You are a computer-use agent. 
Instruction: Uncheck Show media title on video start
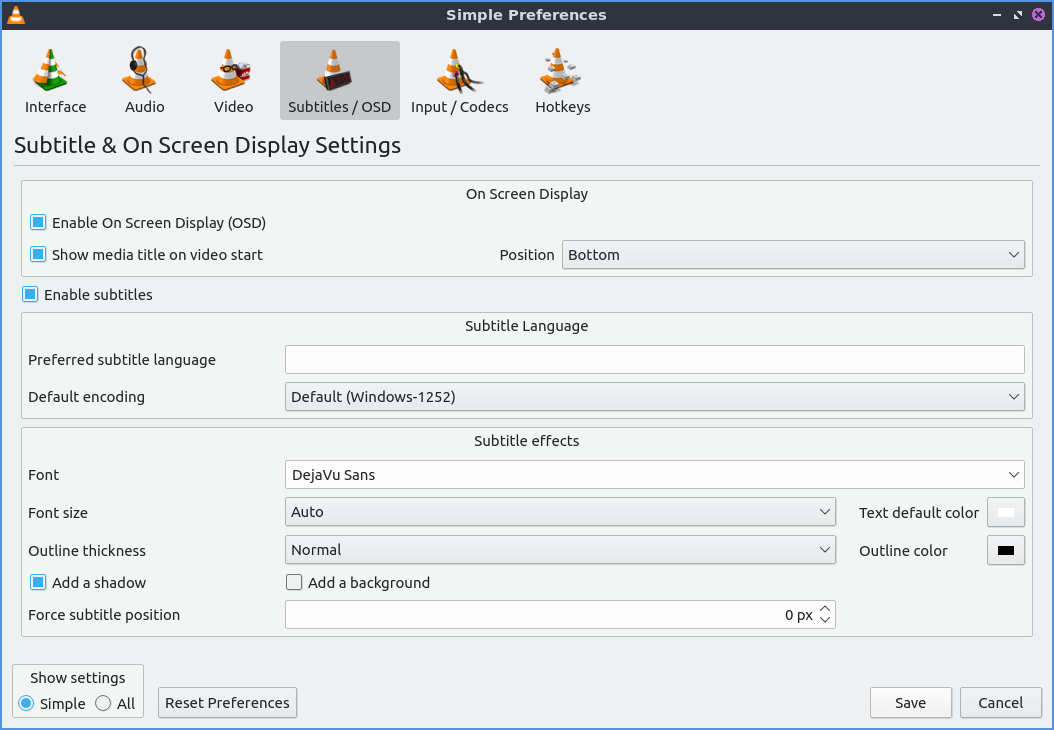[38, 255]
